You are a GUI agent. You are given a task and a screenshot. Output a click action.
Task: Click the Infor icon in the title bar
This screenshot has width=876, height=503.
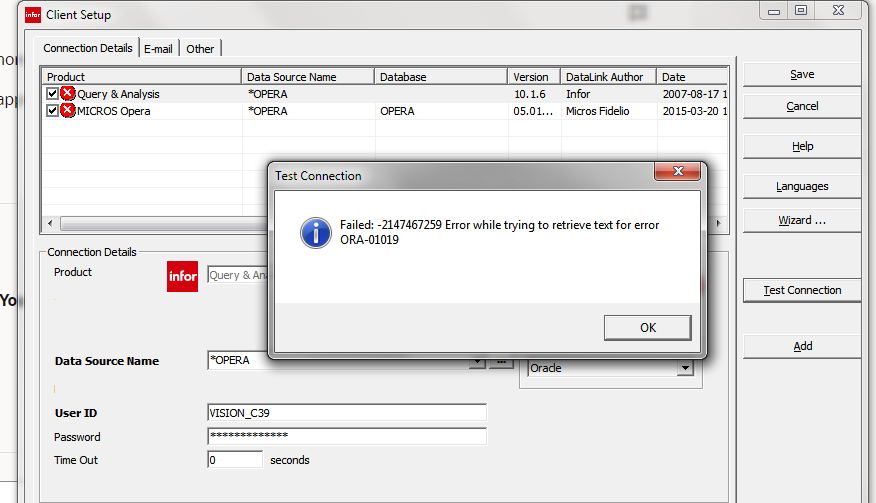pos(32,15)
